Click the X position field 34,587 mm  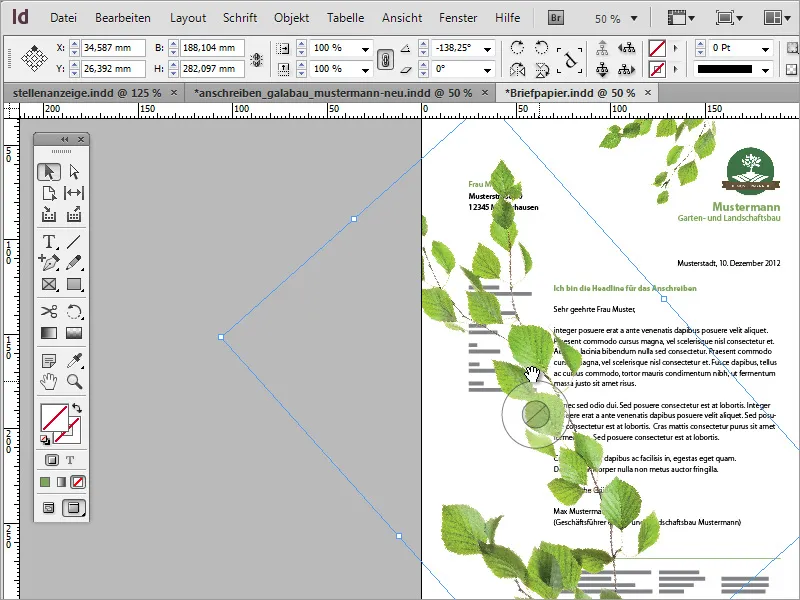(x=113, y=48)
